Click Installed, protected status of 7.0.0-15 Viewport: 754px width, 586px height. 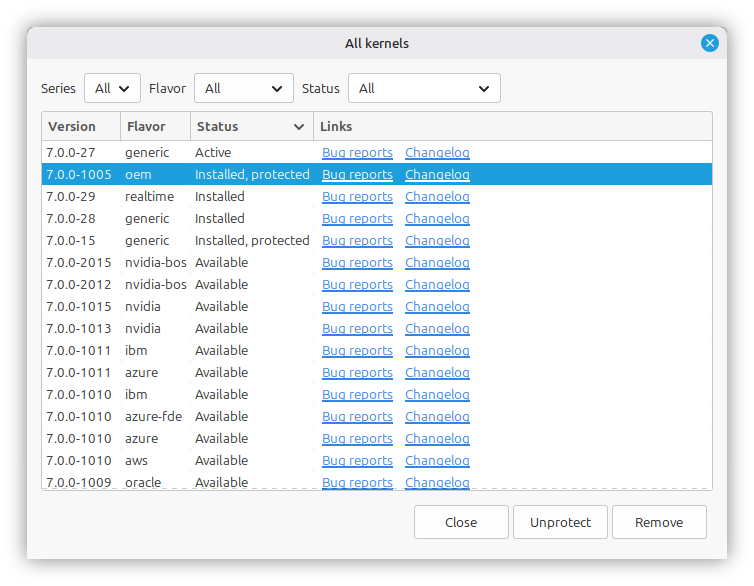pyautogui.click(x=252, y=240)
